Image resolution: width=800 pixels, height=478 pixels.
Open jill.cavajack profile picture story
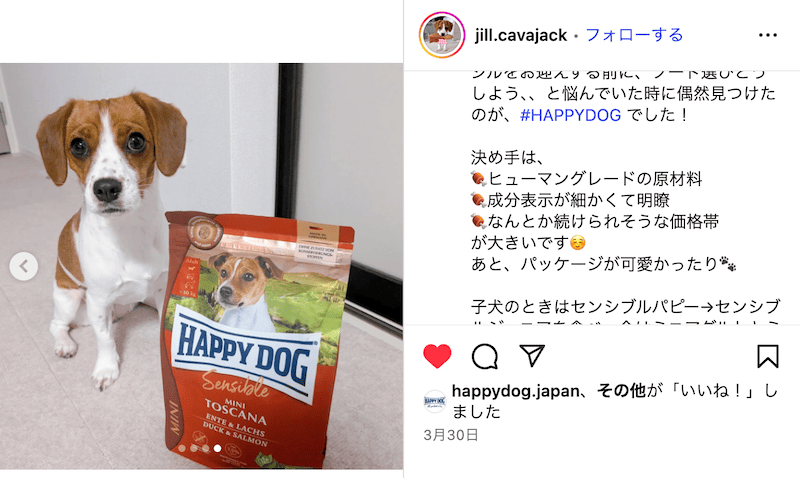(x=442, y=35)
